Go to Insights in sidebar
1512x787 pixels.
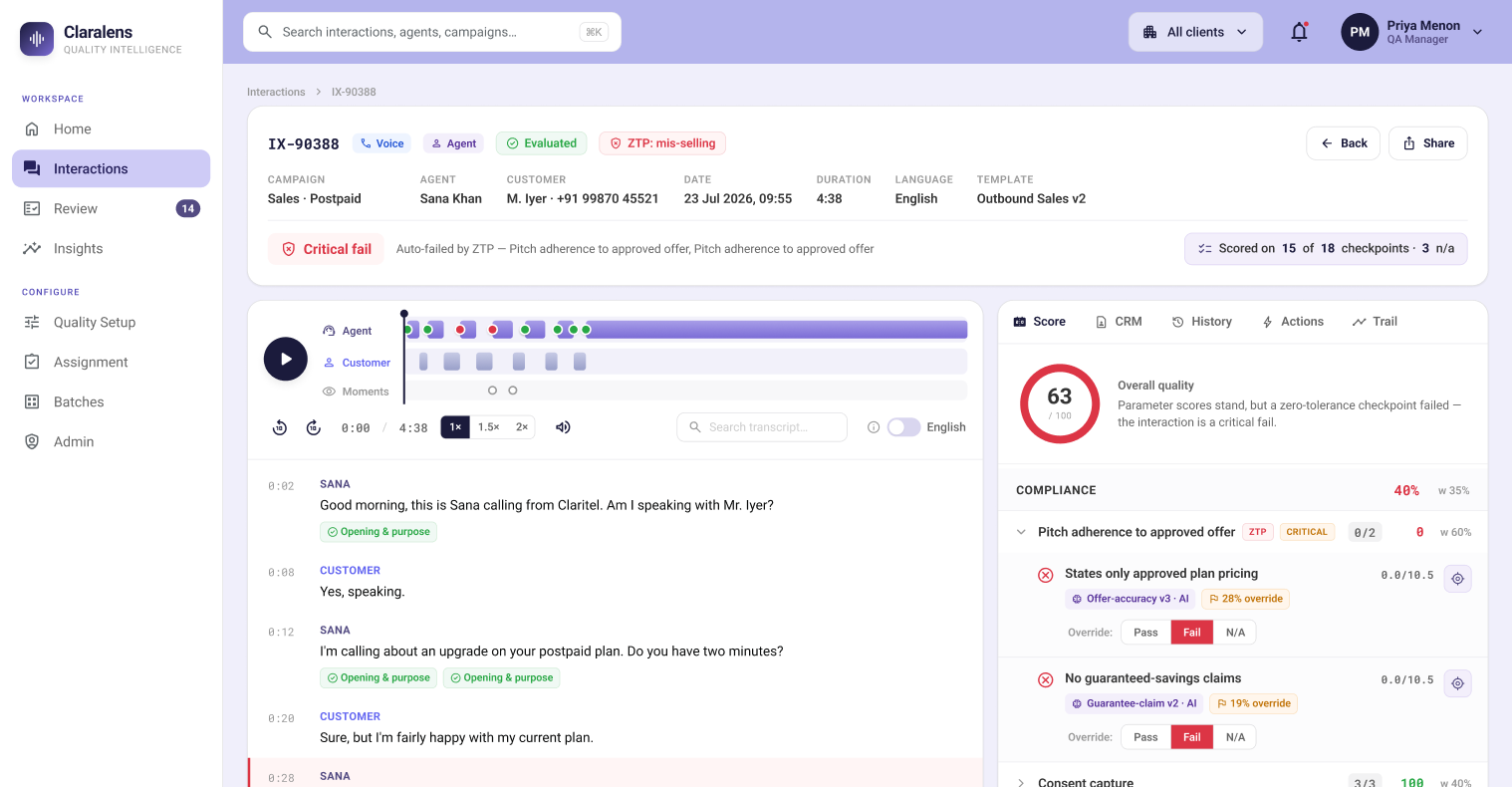point(111,249)
